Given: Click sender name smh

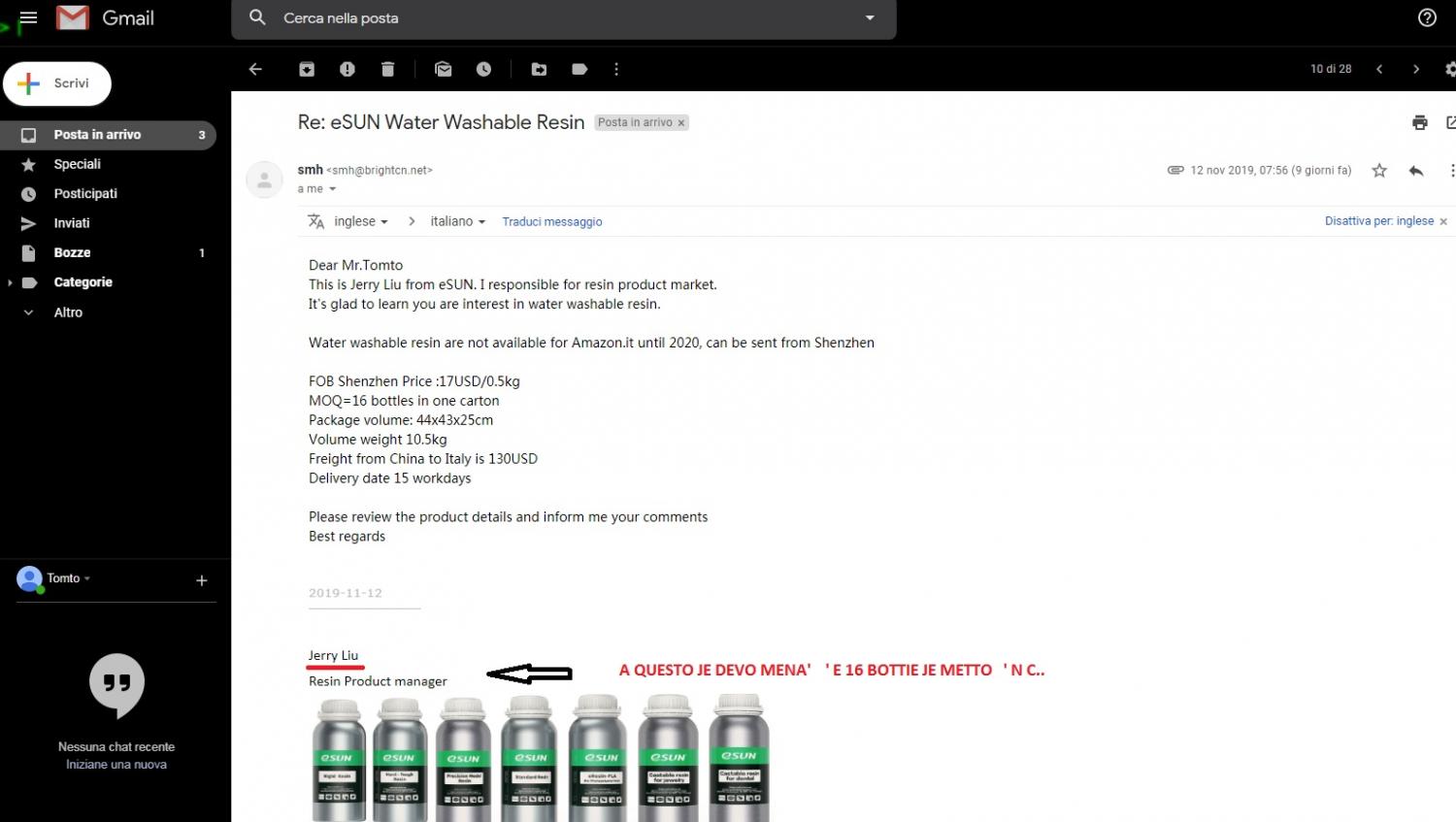Looking at the screenshot, I should pos(310,170).
